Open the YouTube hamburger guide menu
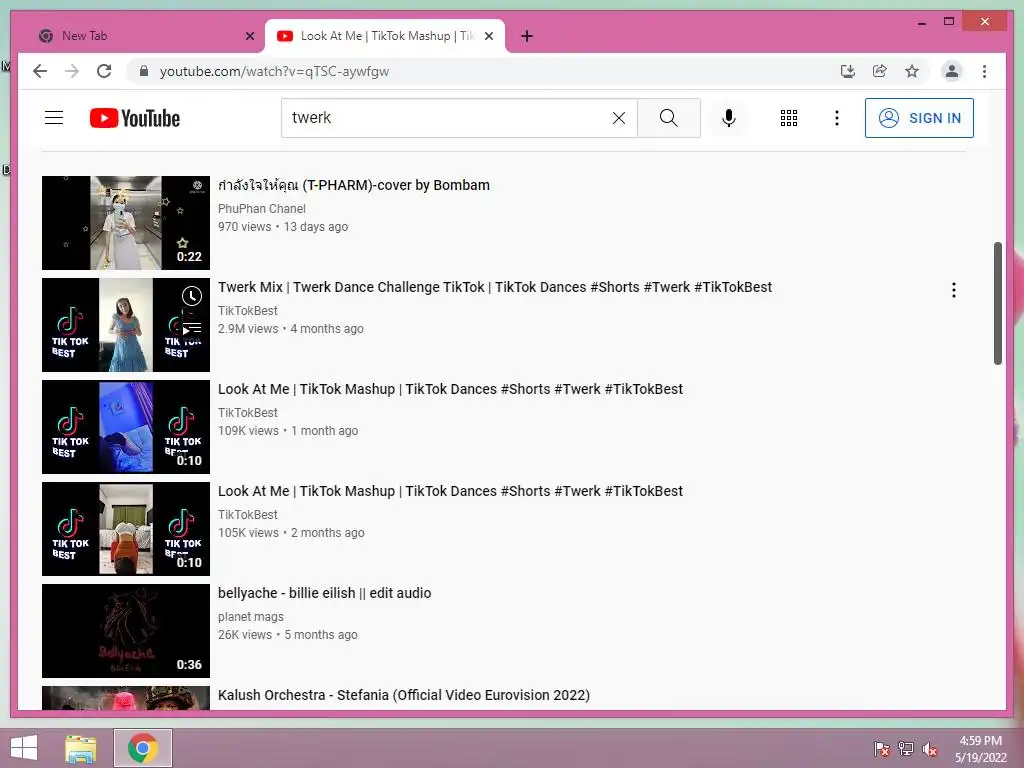Viewport: 1024px width, 768px height. [x=54, y=118]
